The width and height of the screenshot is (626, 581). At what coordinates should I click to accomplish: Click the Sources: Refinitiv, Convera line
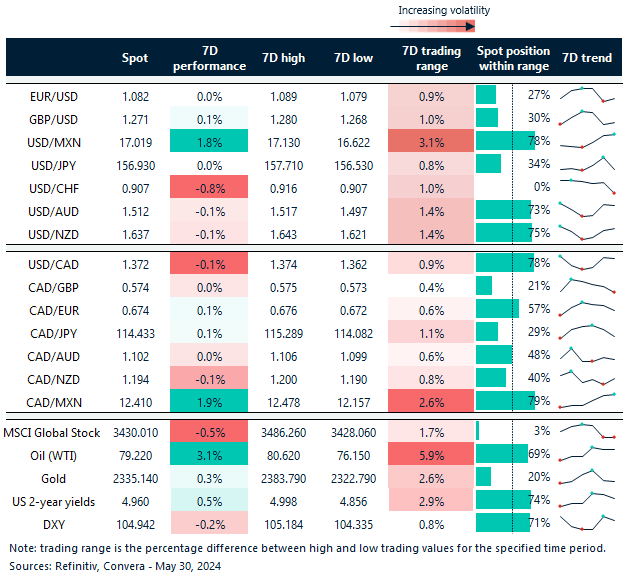[x=112, y=565]
